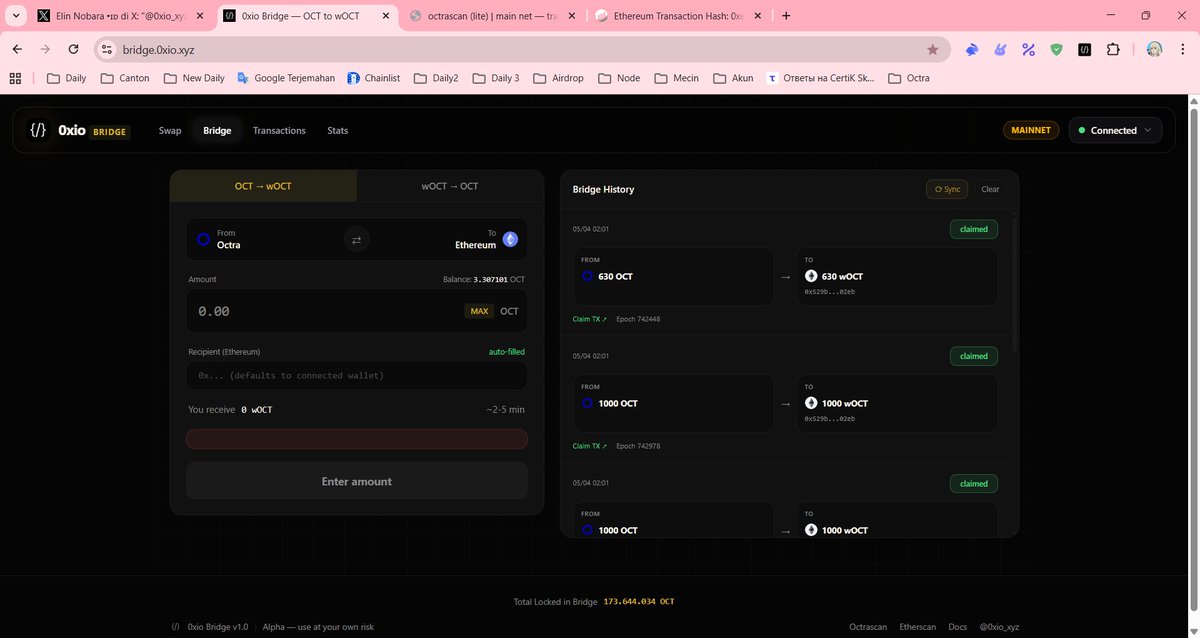Select the OCT → wOCT direction tab

(263, 186)
